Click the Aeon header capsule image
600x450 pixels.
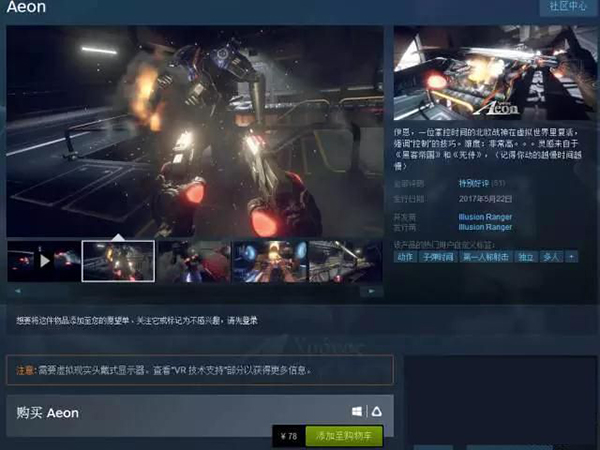[x=495, y=73]
